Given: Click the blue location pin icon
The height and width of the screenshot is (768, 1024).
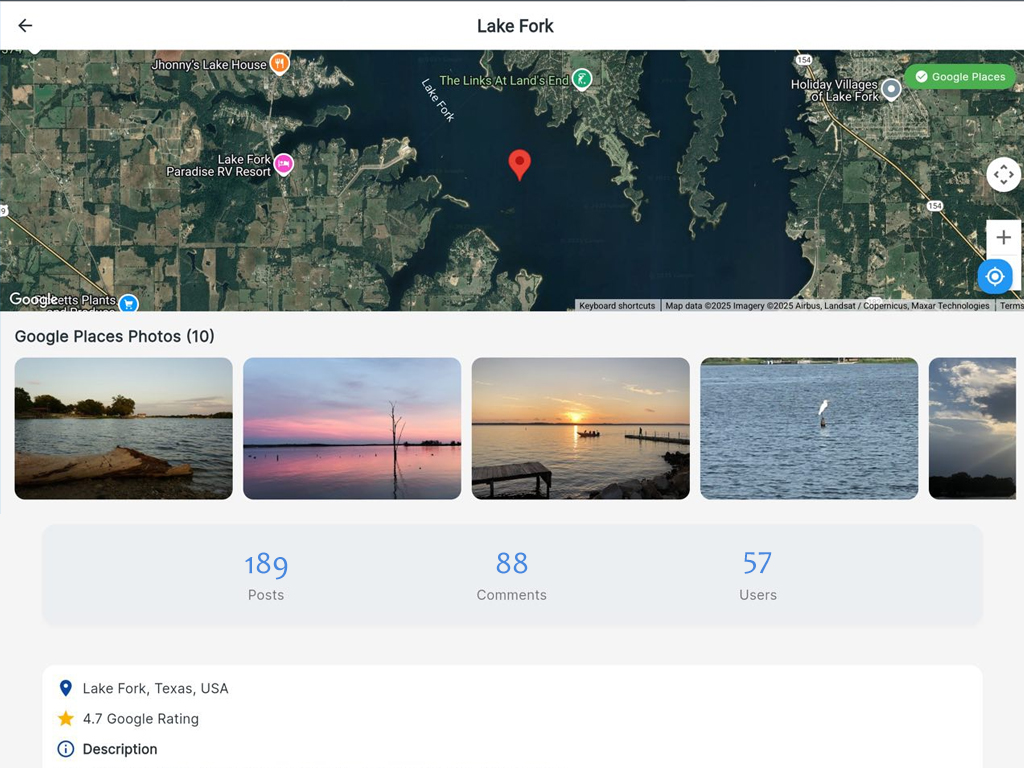Looking at the screenshot, I should [65, 688].
